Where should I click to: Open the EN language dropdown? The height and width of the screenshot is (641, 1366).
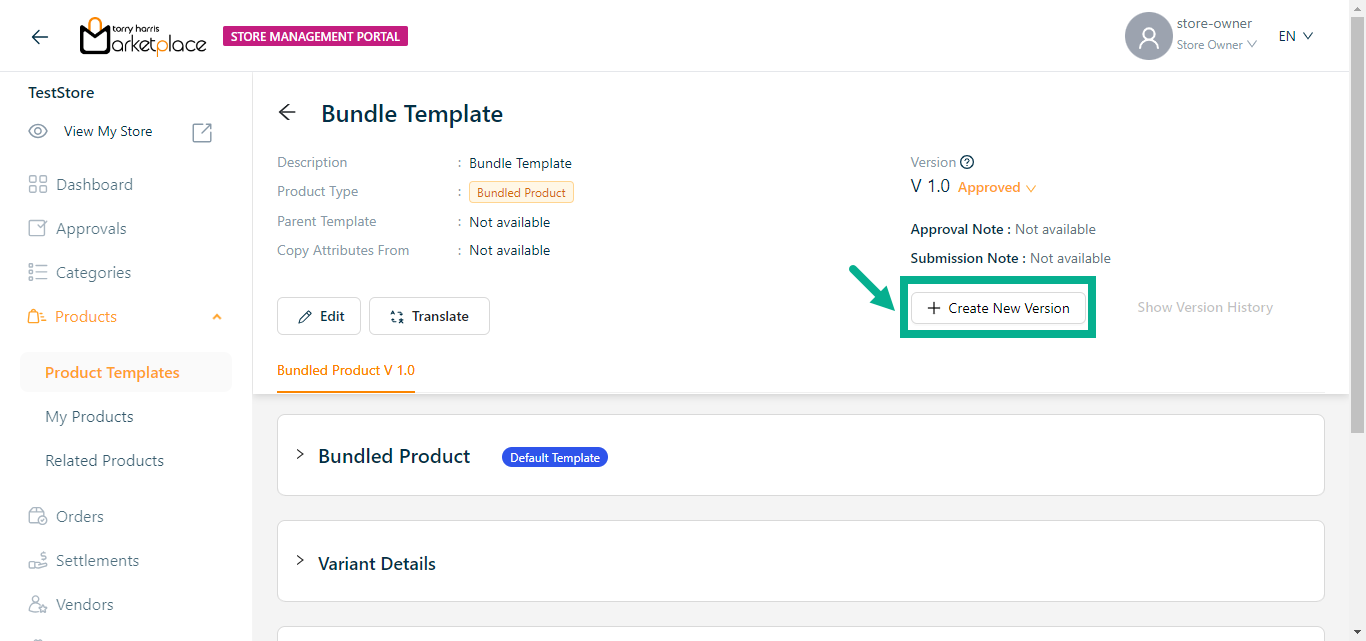[1295, 37]
